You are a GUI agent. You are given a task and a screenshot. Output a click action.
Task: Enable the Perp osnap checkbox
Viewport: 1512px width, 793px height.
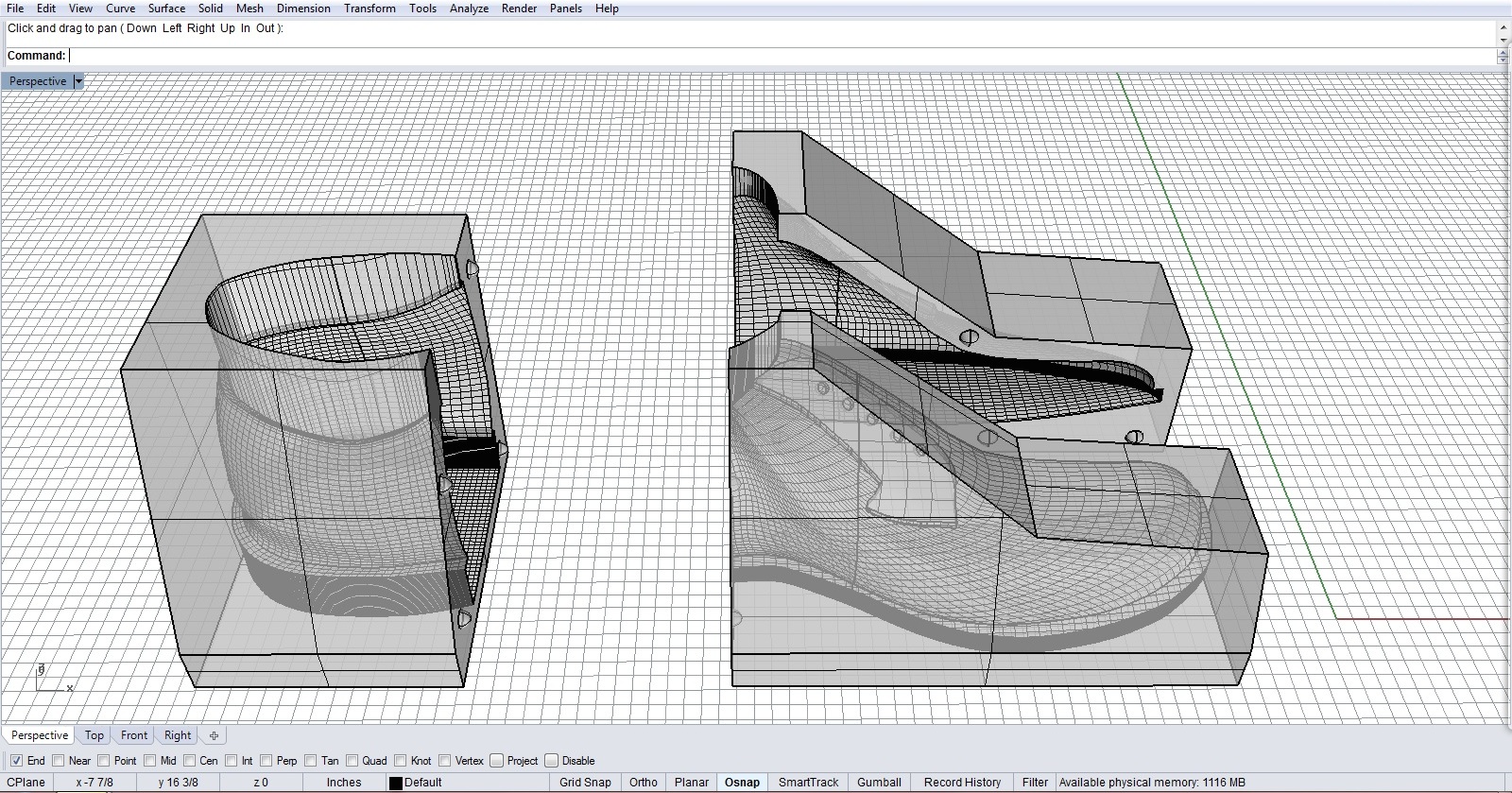pos(266,761)
